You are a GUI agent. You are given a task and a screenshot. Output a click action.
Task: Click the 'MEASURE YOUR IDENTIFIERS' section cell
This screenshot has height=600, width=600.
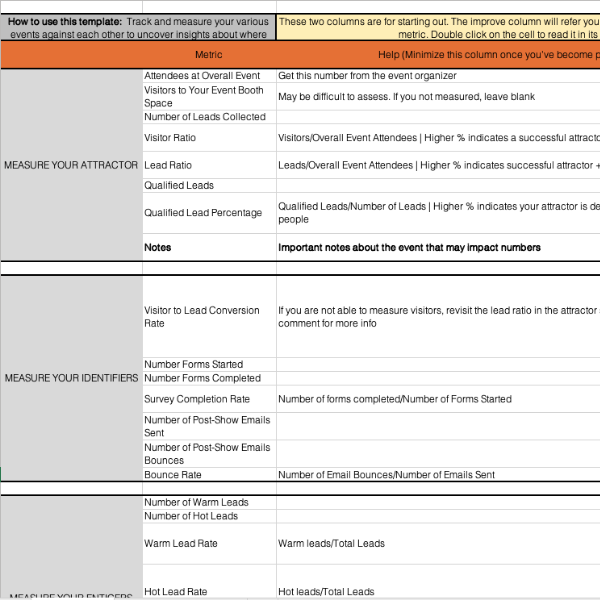(x=71, y=378)
